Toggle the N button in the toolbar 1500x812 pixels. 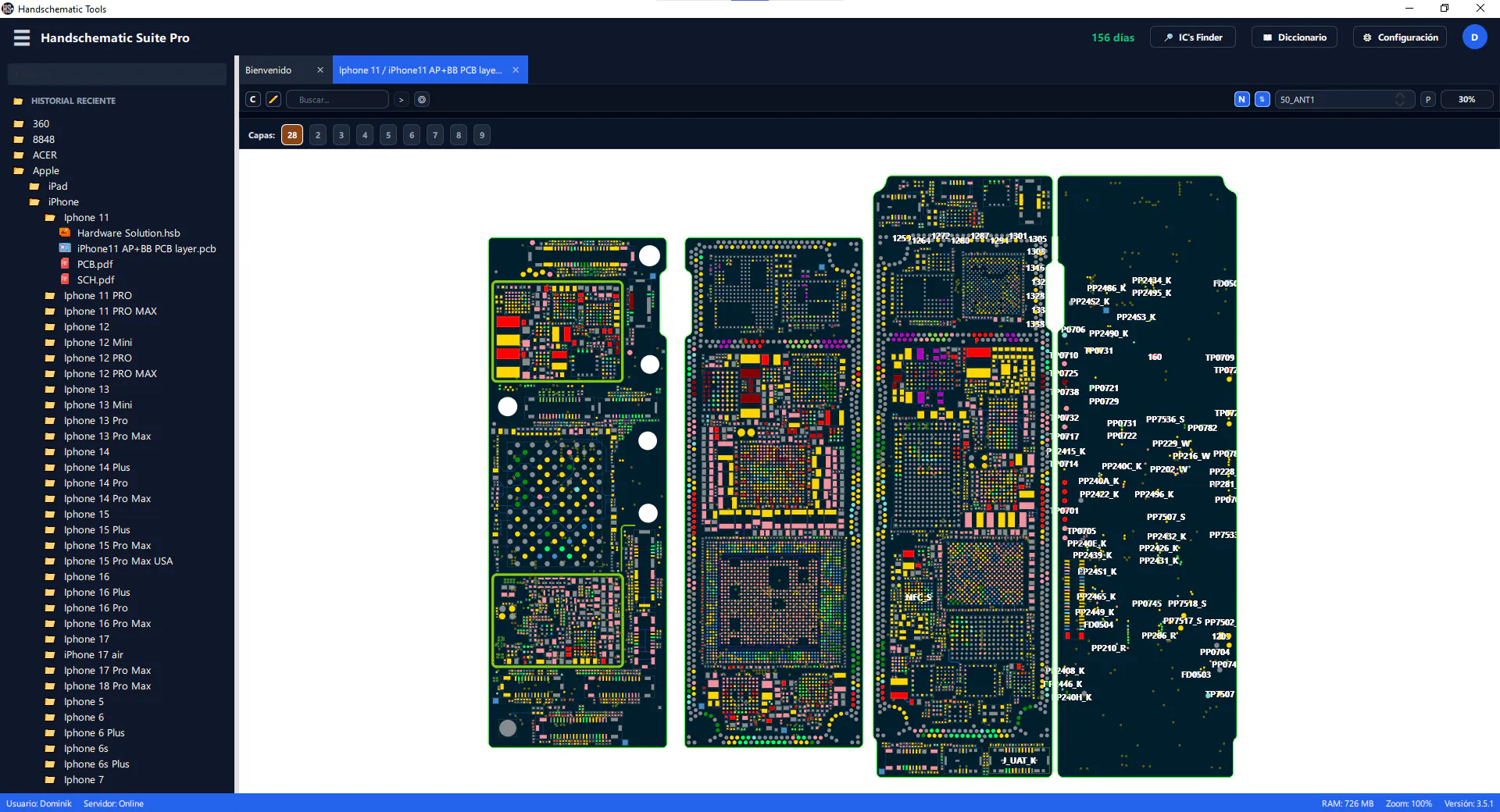coord(1241,99)
